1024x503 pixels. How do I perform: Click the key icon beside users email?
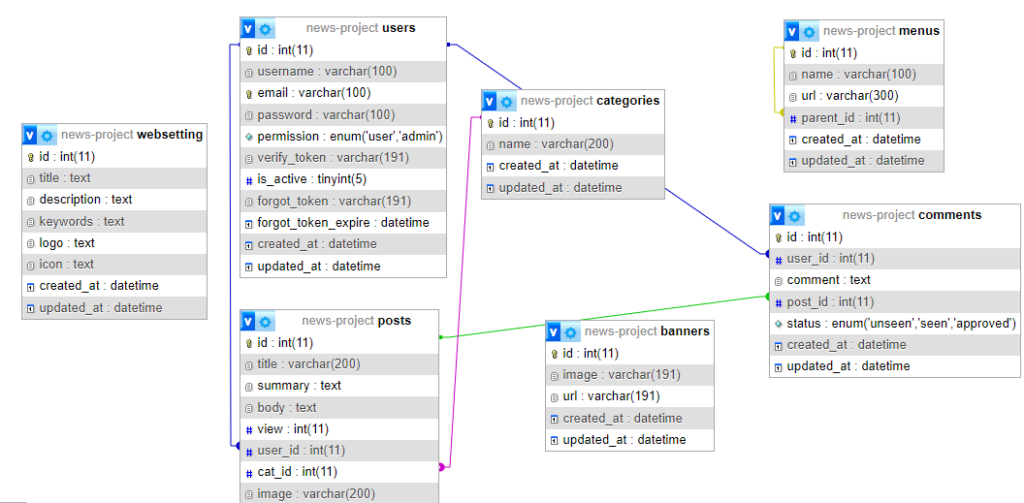pos(249,93)
